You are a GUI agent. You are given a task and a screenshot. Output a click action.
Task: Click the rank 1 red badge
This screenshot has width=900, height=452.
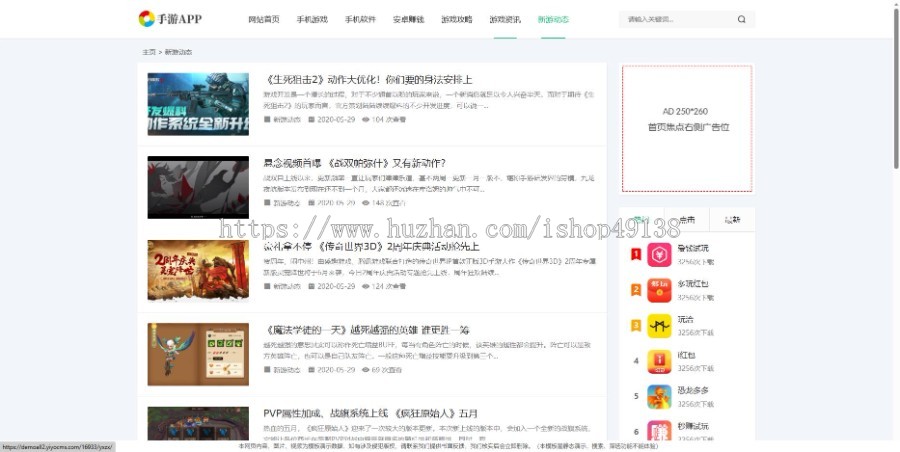(636, 254)
